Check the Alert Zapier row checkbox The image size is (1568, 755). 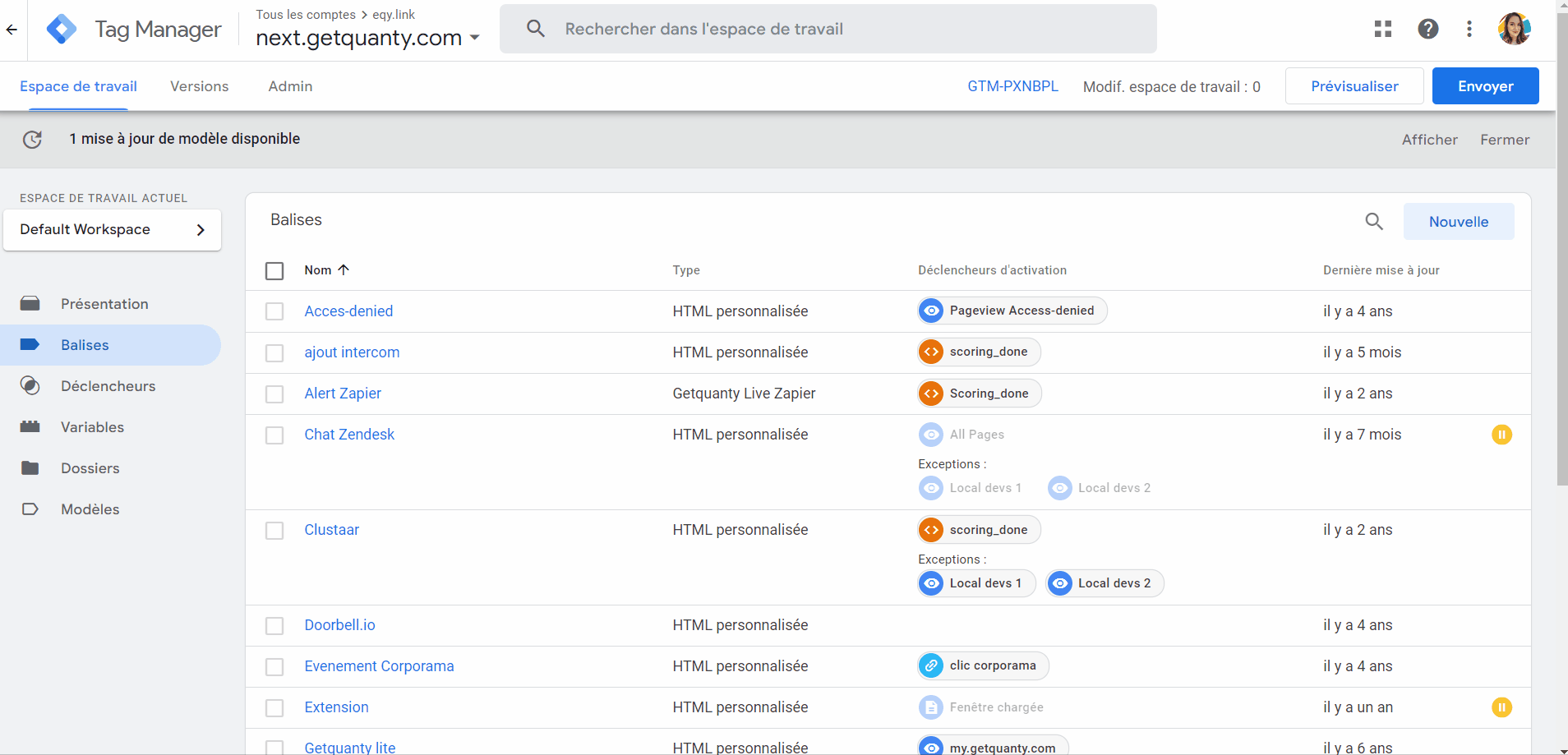pyautogui.click(x=274, y=394)
